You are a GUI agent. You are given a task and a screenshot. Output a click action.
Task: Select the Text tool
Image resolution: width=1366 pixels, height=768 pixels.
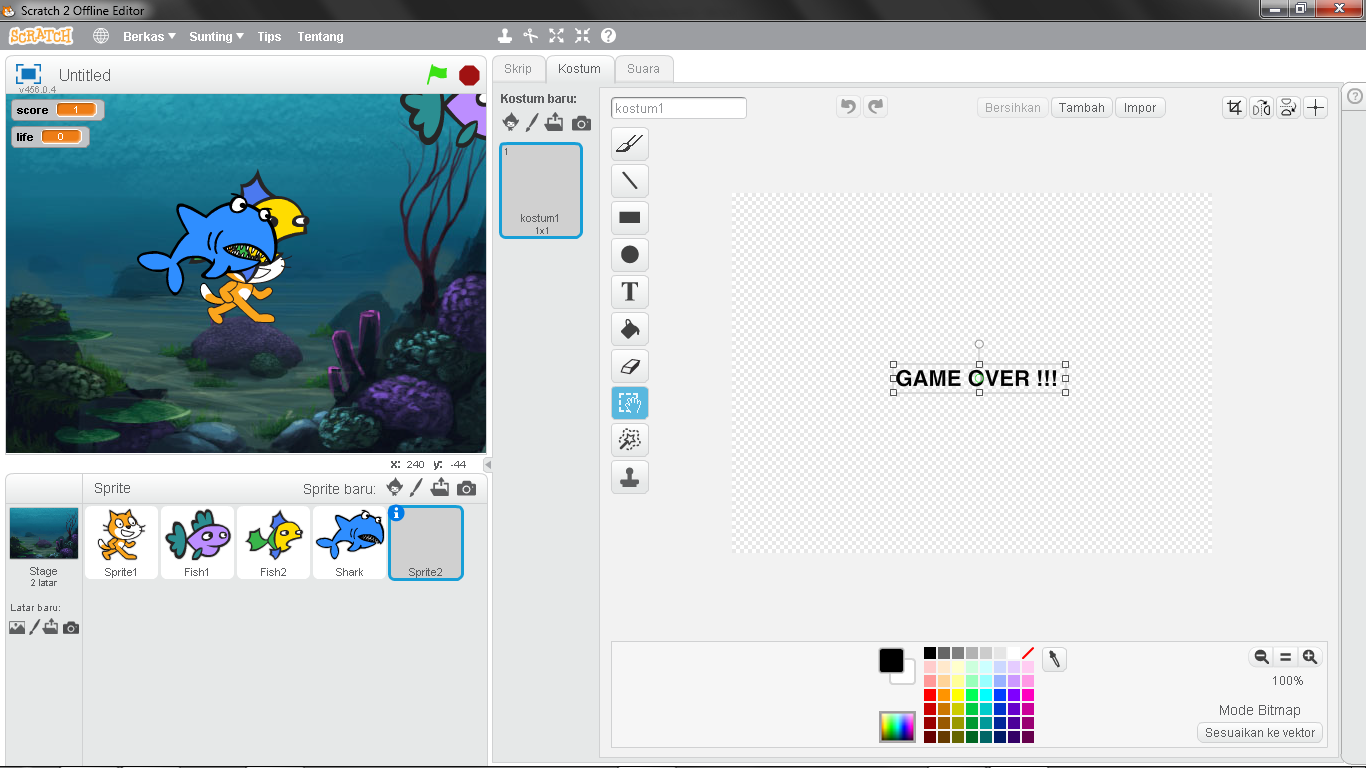coord(629,291)
